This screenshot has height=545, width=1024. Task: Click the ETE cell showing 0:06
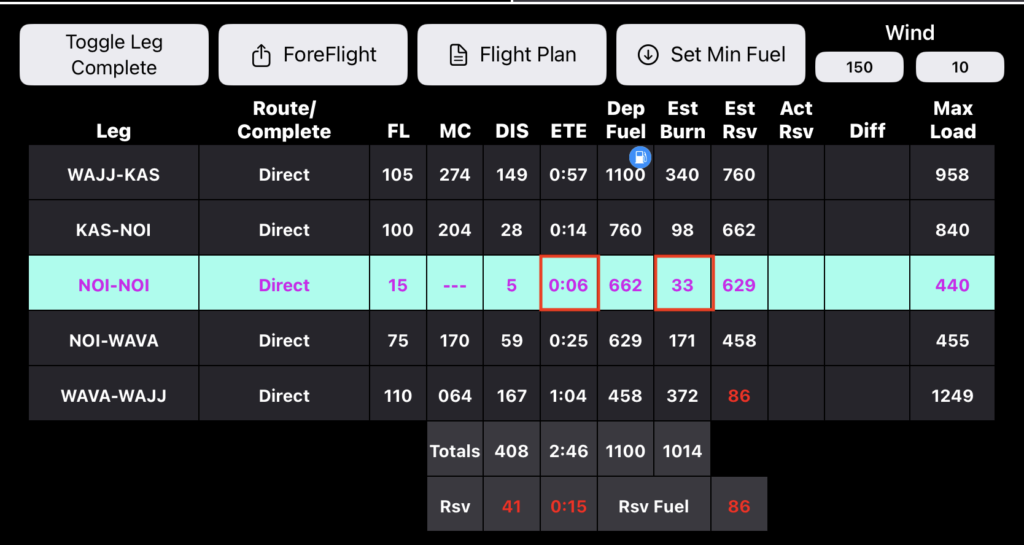569,285
